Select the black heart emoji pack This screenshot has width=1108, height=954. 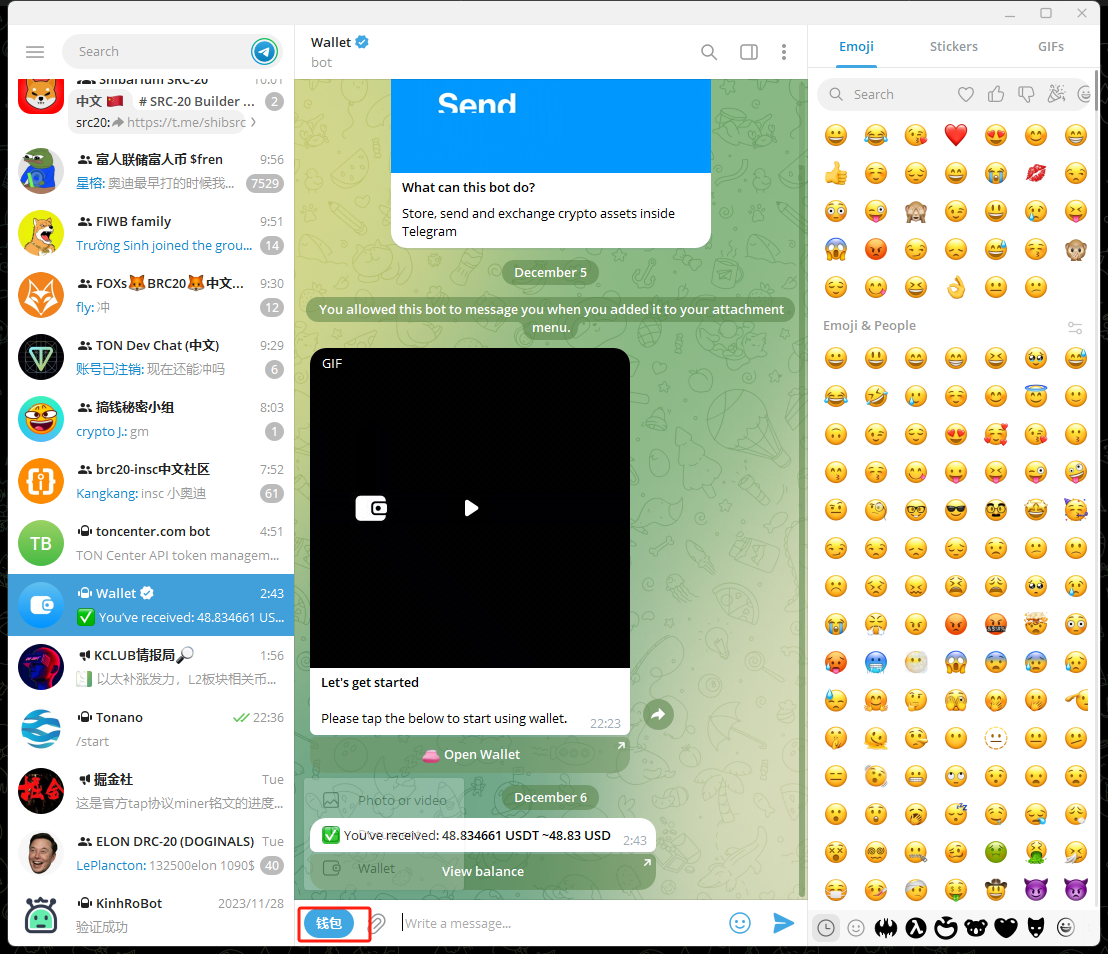coord(1006,927)
